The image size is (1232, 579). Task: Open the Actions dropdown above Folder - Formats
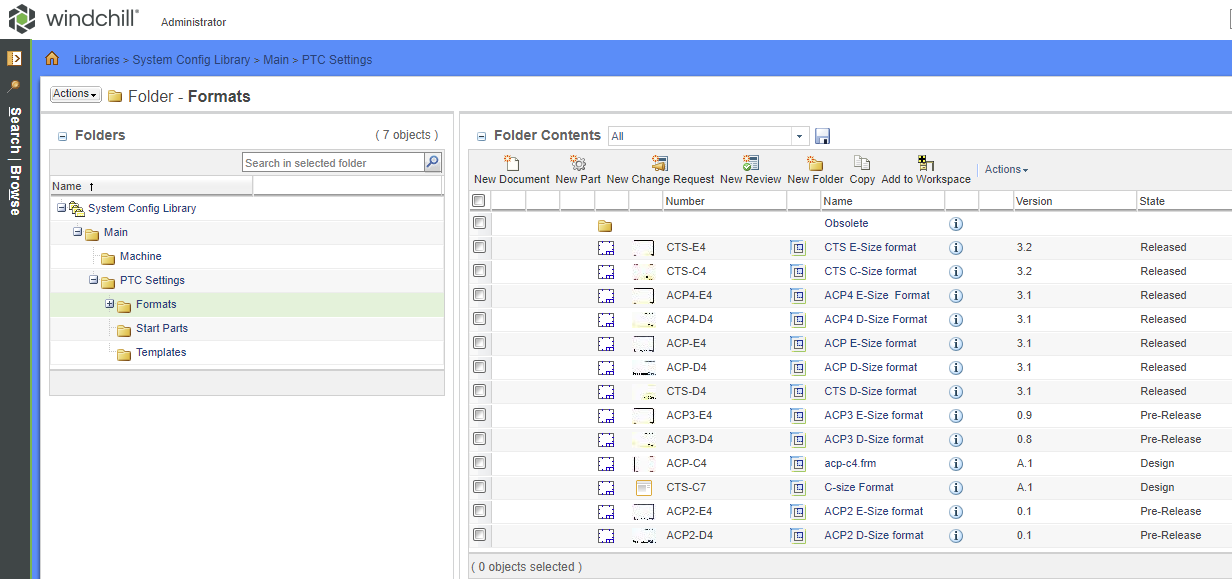coord(75,93)
